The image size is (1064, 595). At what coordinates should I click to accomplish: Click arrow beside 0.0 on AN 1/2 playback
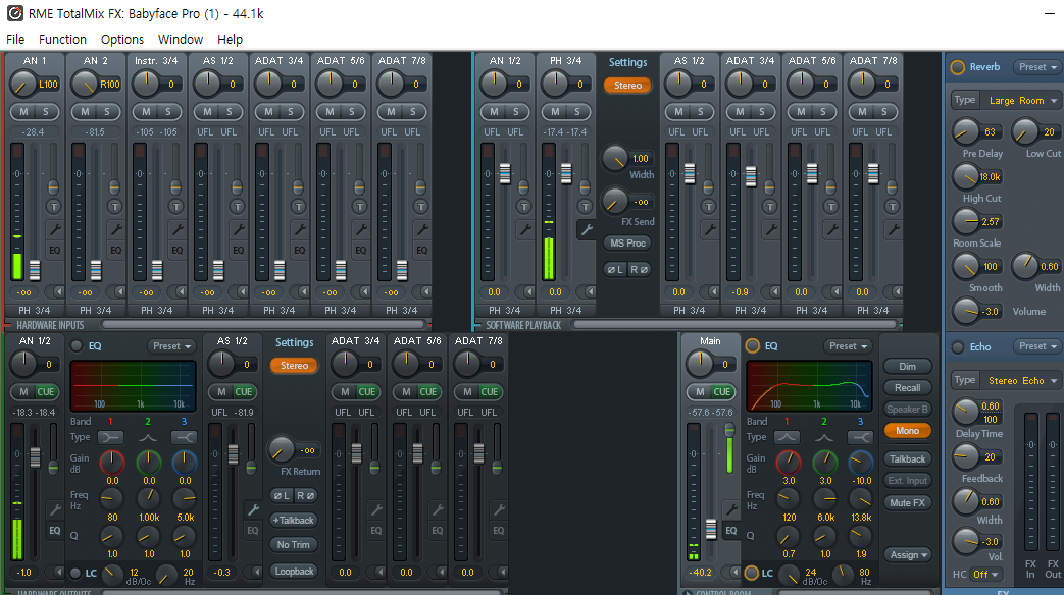528,292
